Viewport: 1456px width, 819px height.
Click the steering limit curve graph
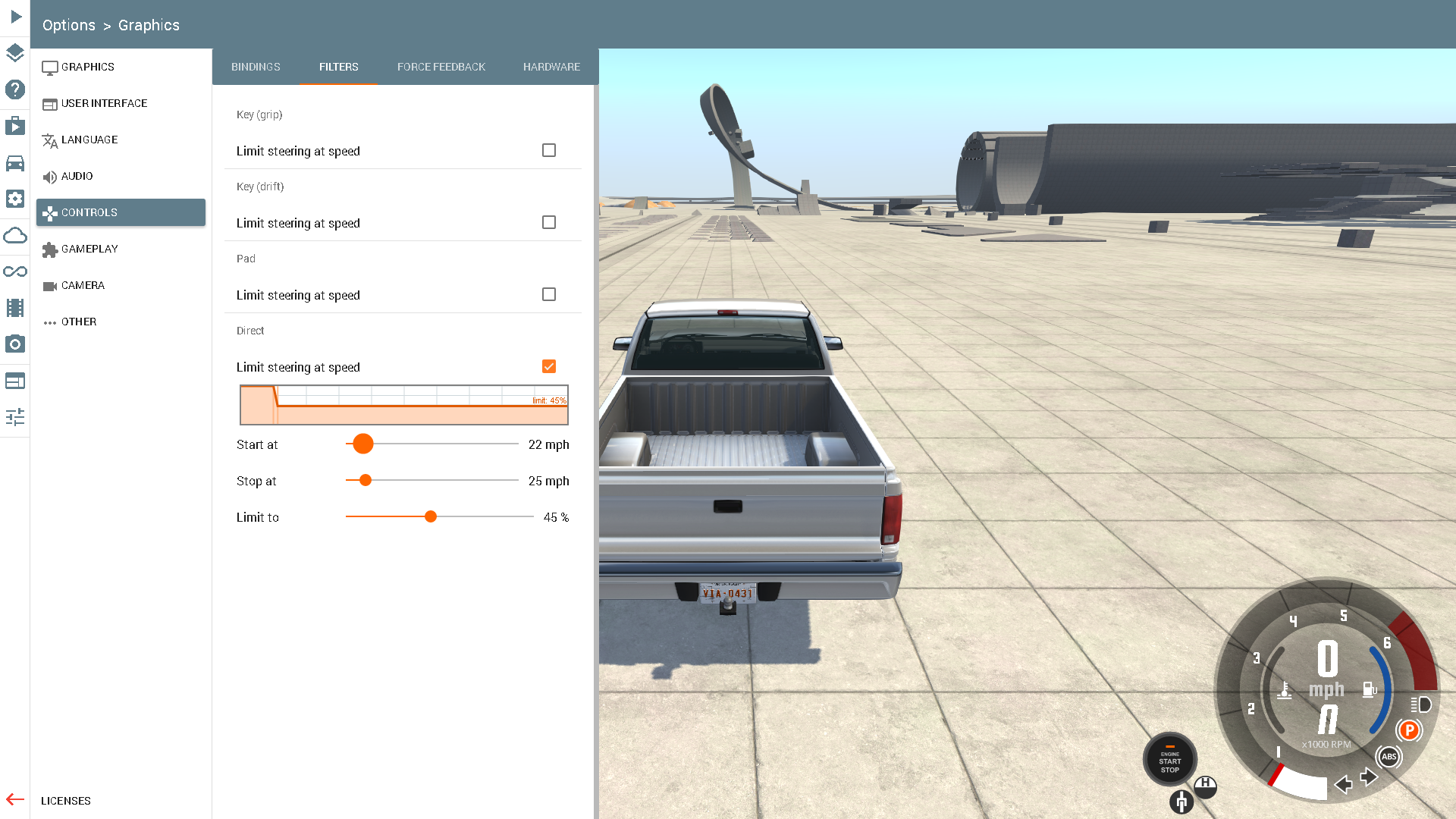point(403,405)
